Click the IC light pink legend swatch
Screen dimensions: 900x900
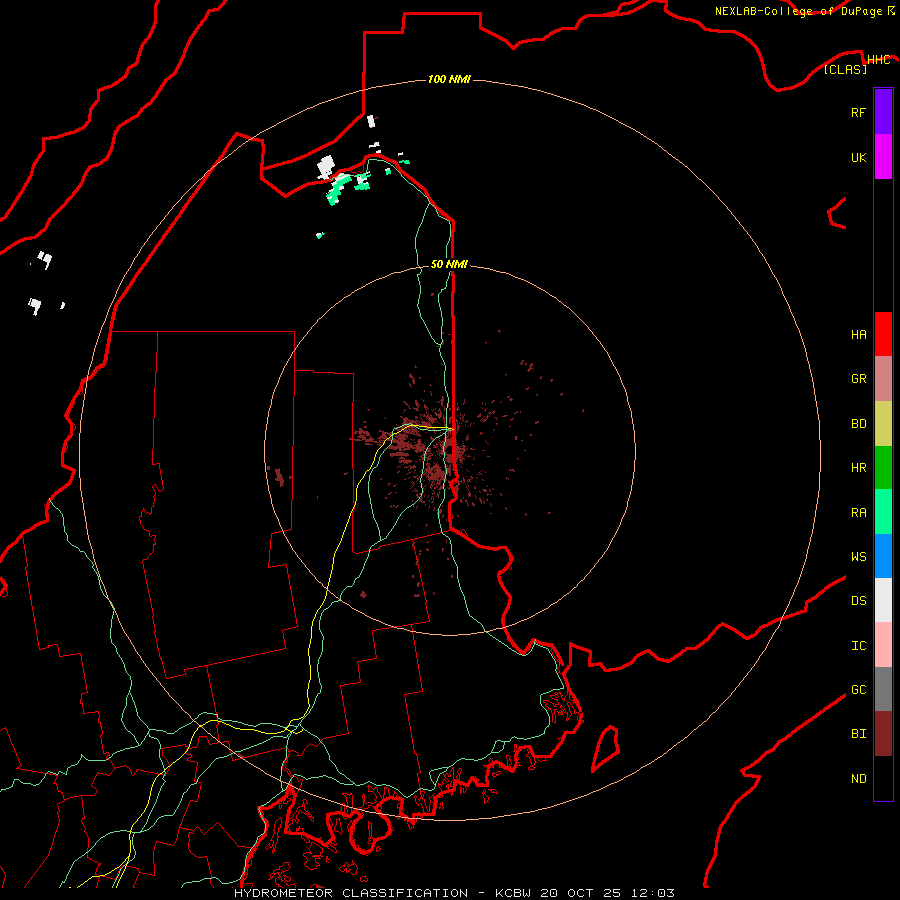coord(883,645)
